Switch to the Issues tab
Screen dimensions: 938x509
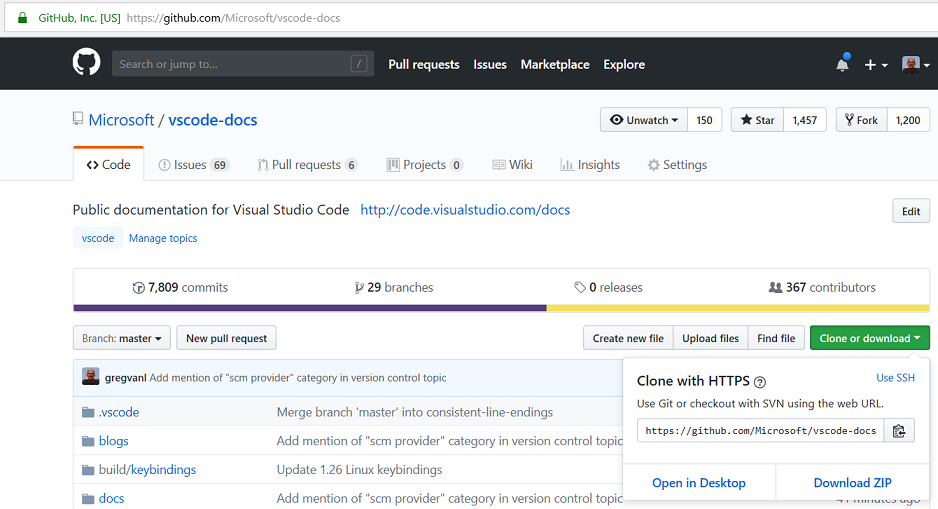pyautogui.click(x=194, y=164)
